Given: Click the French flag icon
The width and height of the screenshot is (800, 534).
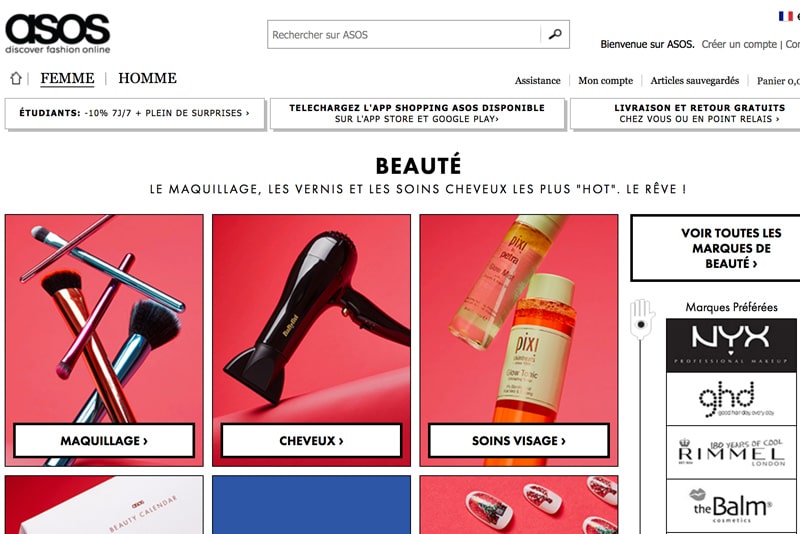Looking at the screenshot, I should click(786, 16).
